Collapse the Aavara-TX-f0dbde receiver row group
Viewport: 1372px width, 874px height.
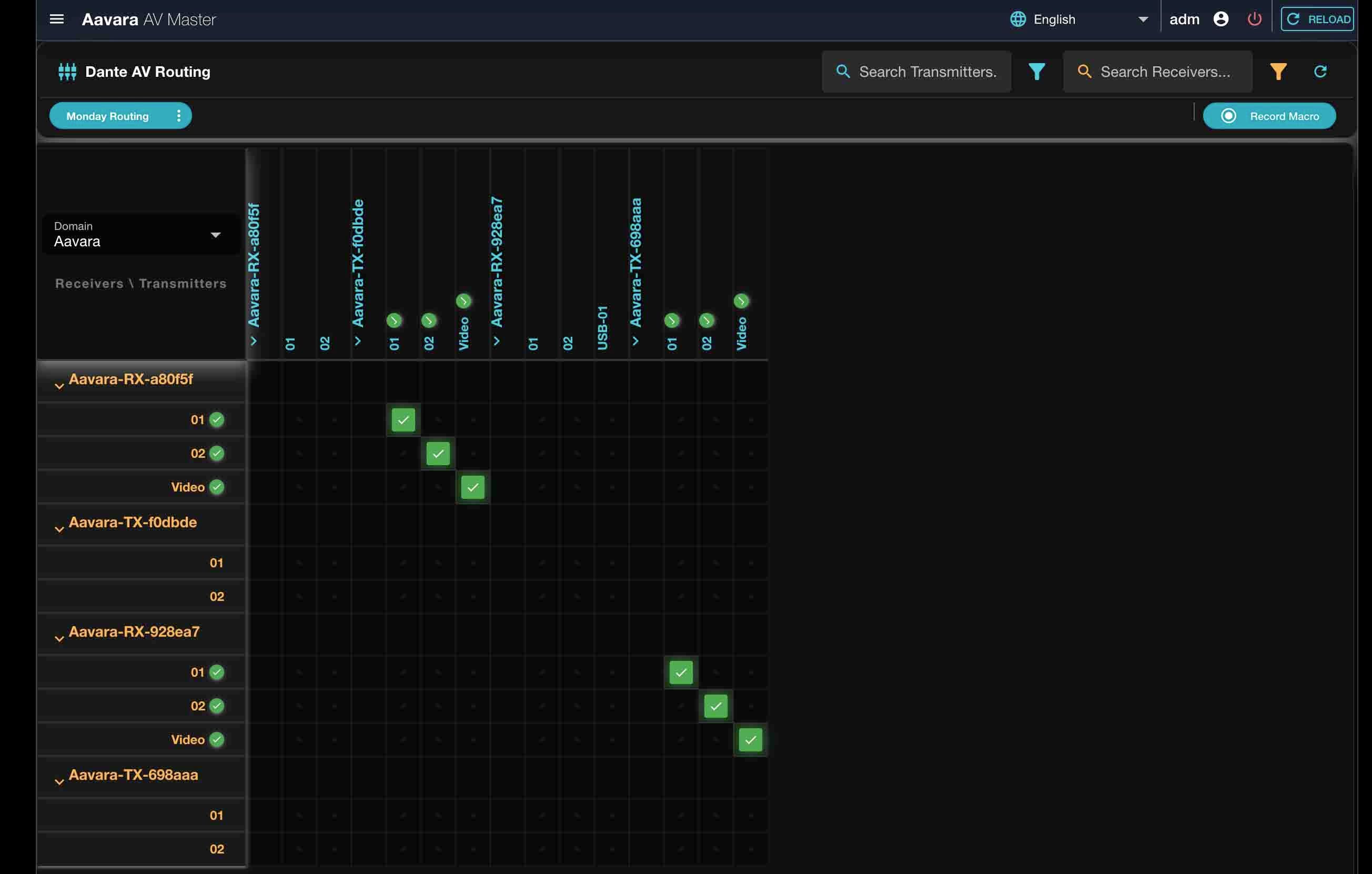(x=59, y=529)
